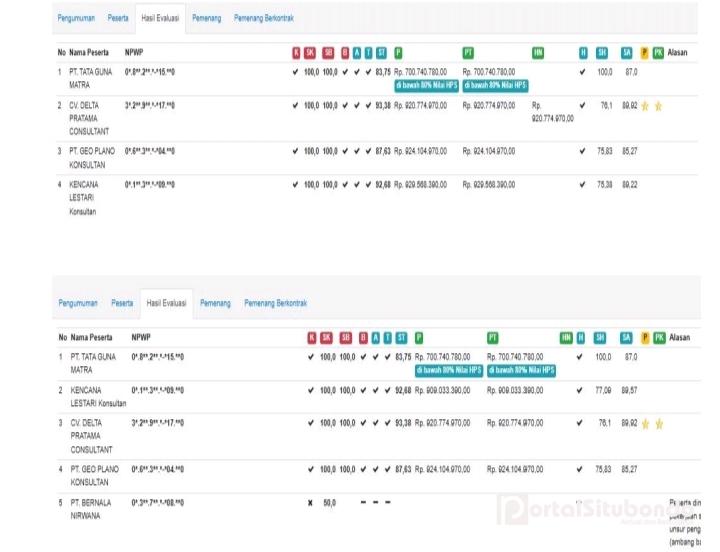Click the blue SH badge in the upper table header
The height and width of the screenshot is (552, 720).
tap(602, 51)
